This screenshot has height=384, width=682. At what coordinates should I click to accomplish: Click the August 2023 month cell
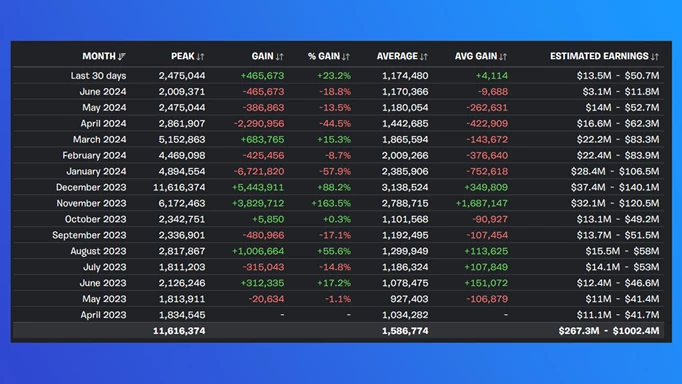point(98,251)
